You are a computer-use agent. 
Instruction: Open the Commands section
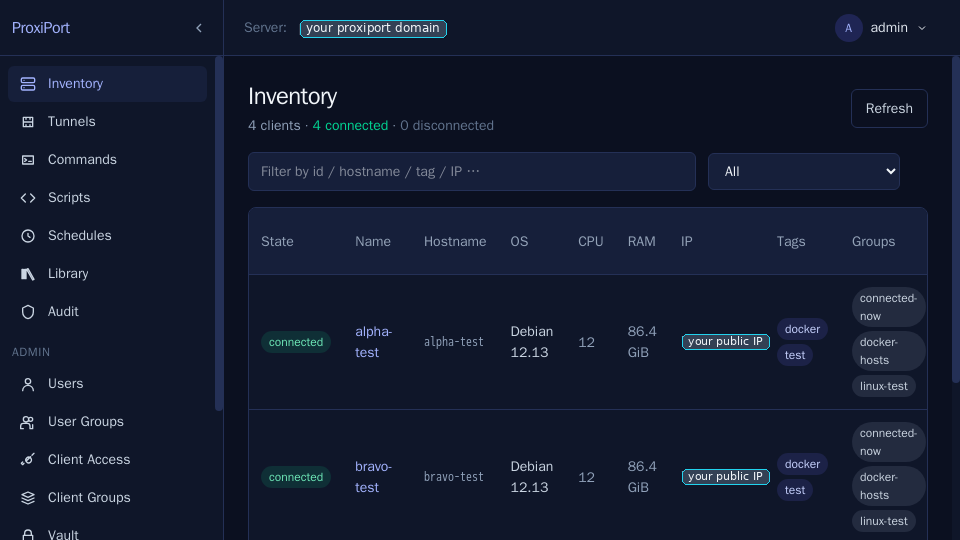(x=107, y=160)
